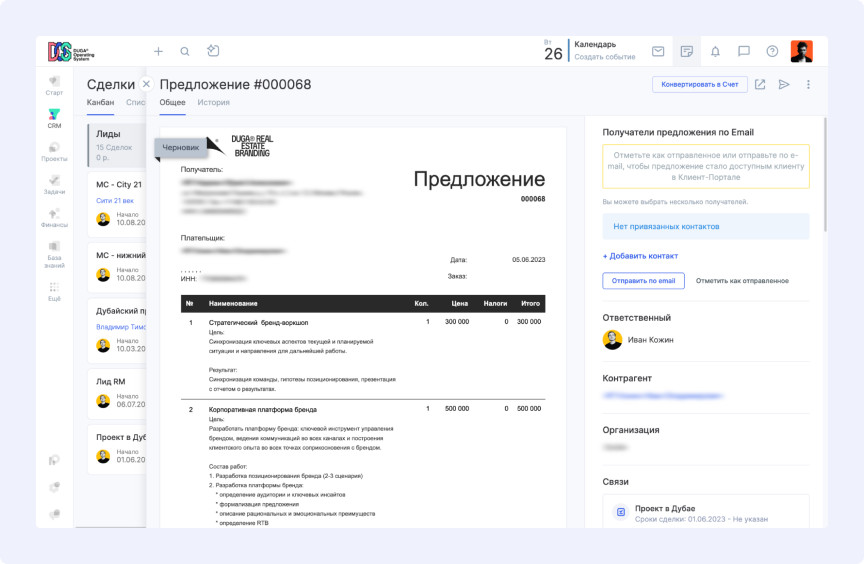Open proposal in new window icon
864x564 pixels.
760,84
